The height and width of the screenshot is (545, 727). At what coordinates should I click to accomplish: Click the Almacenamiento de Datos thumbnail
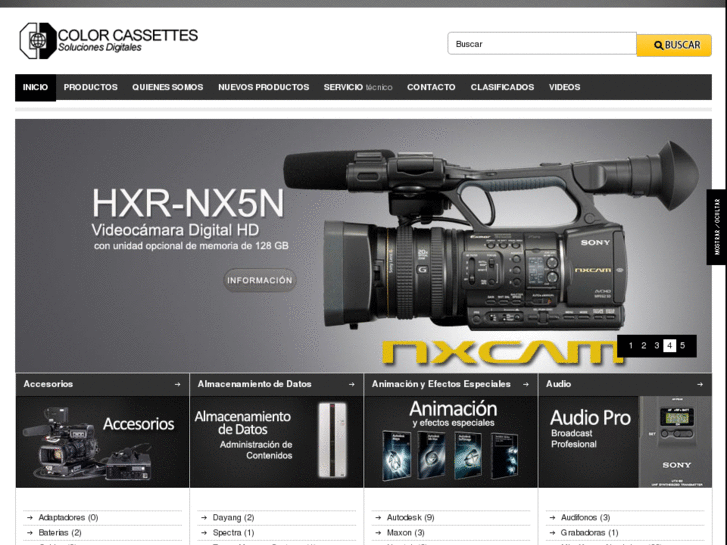coord(276,442)
